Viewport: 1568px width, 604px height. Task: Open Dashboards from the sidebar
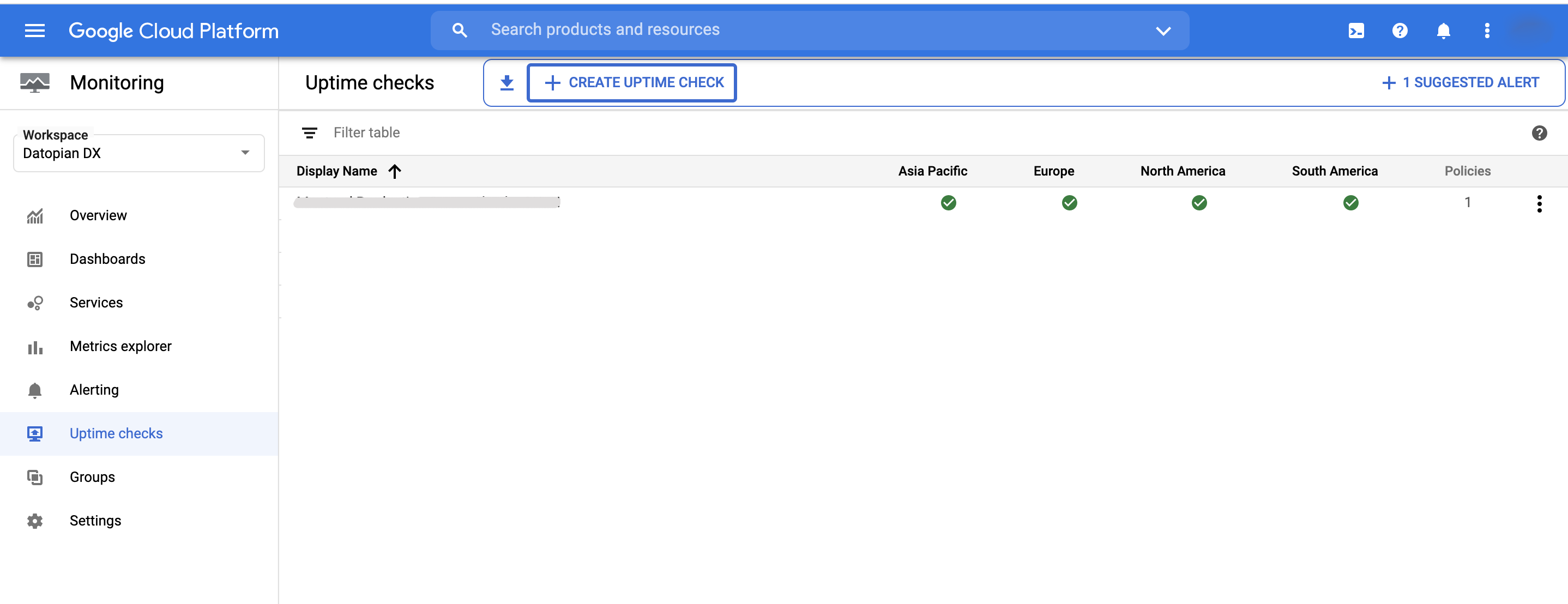click(x=107, y=259)
